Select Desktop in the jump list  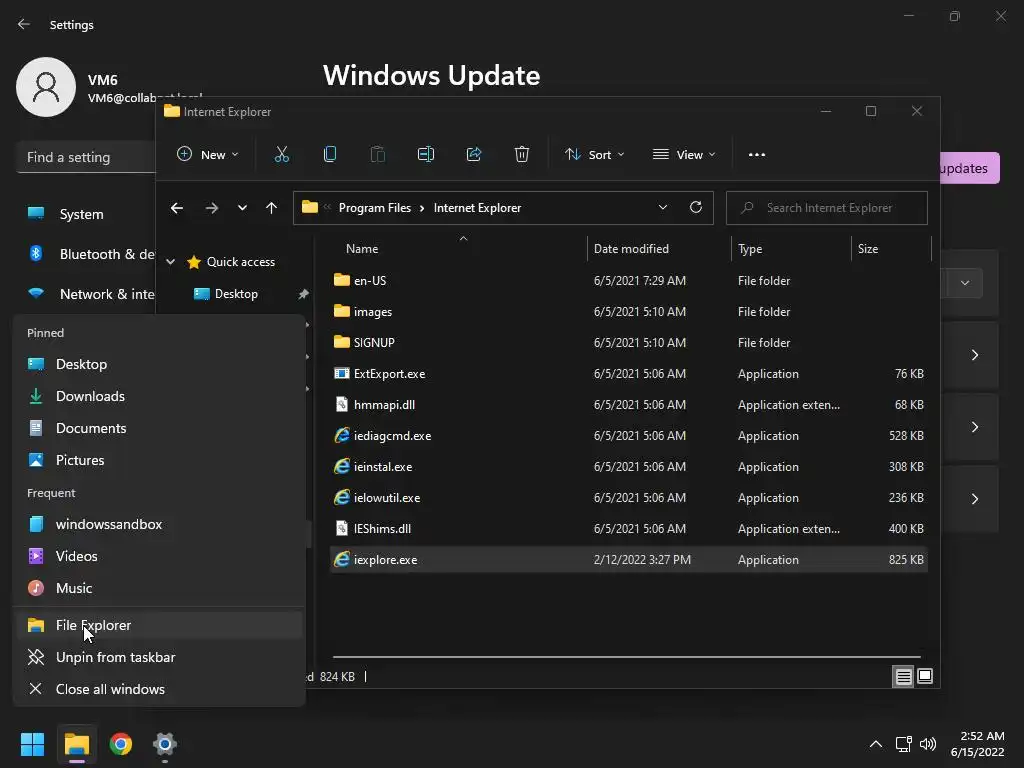[159, 364]
